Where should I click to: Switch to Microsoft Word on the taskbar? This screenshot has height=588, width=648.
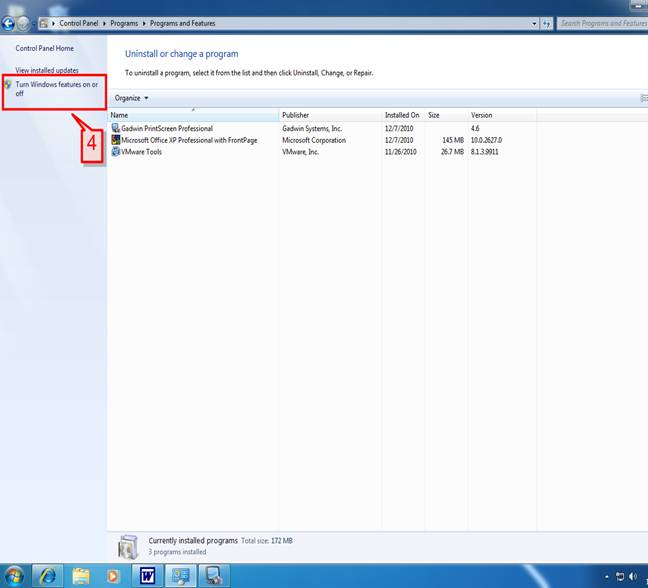(x=147, y=576)
